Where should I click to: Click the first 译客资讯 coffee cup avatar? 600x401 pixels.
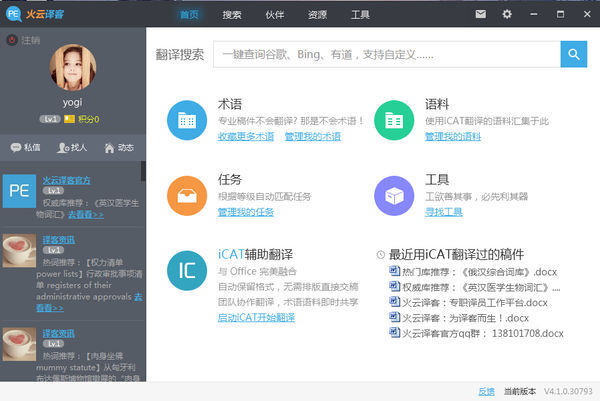point(20,251)
